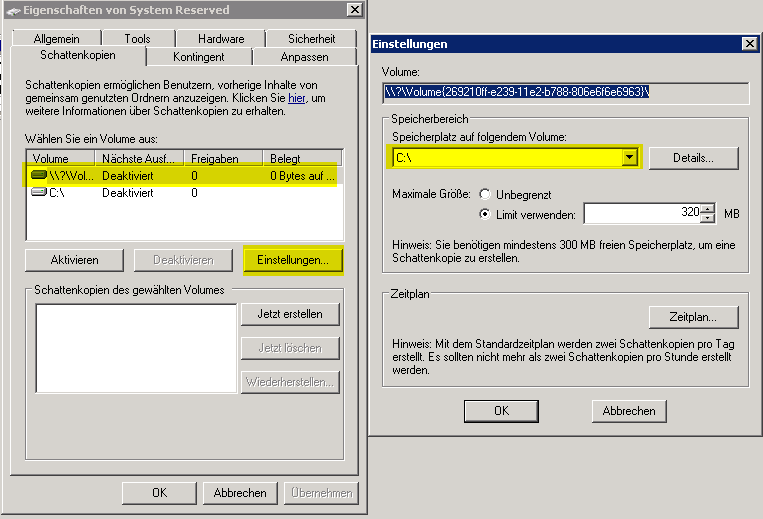The image size is (763, 519).
Task: Click the Aktivieren button
Action: [x=74, y=260]
